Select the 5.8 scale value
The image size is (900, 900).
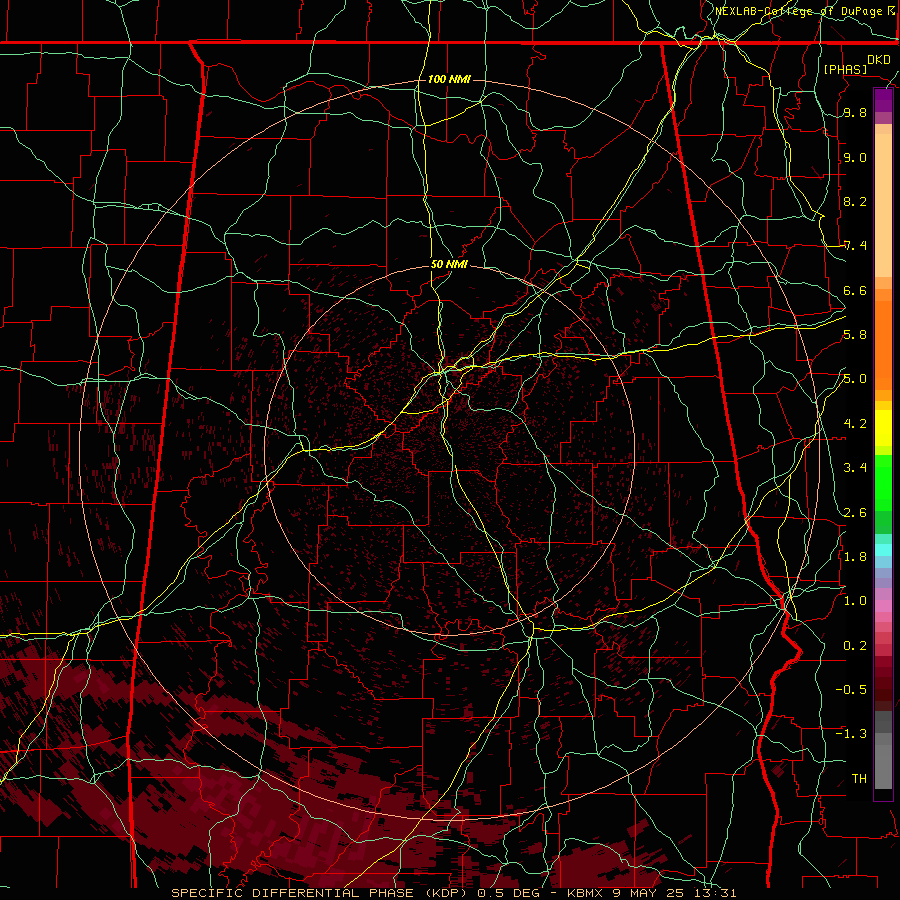(855, 335)
